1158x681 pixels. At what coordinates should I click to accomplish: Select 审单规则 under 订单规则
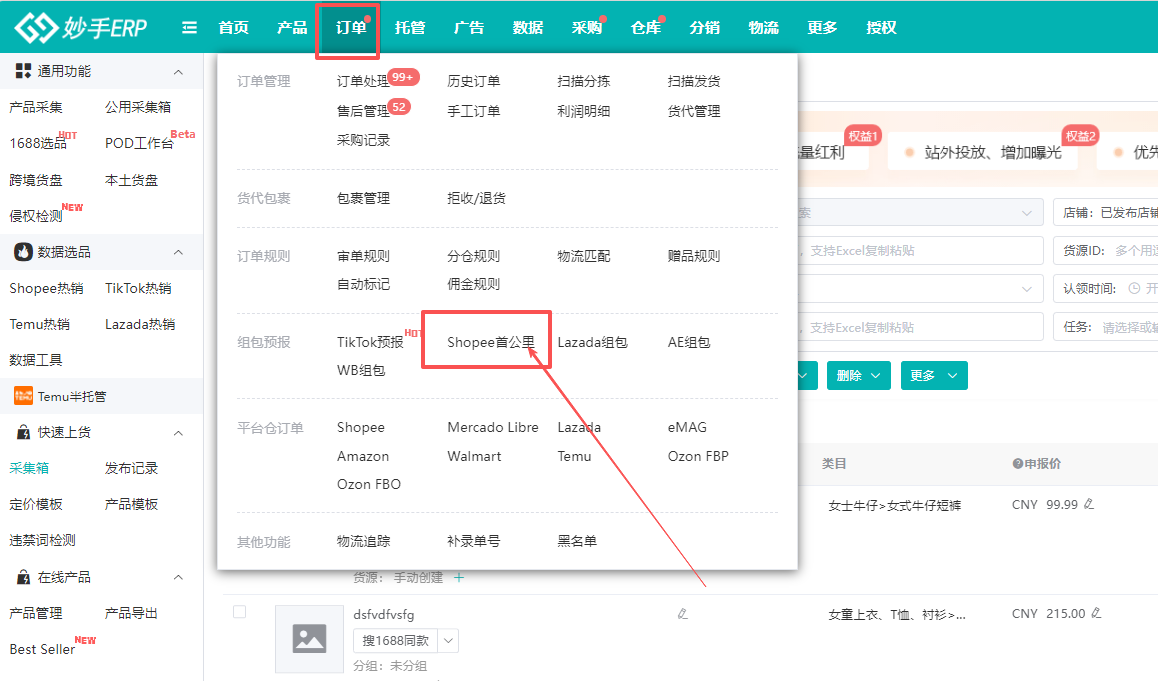point(363,256)
